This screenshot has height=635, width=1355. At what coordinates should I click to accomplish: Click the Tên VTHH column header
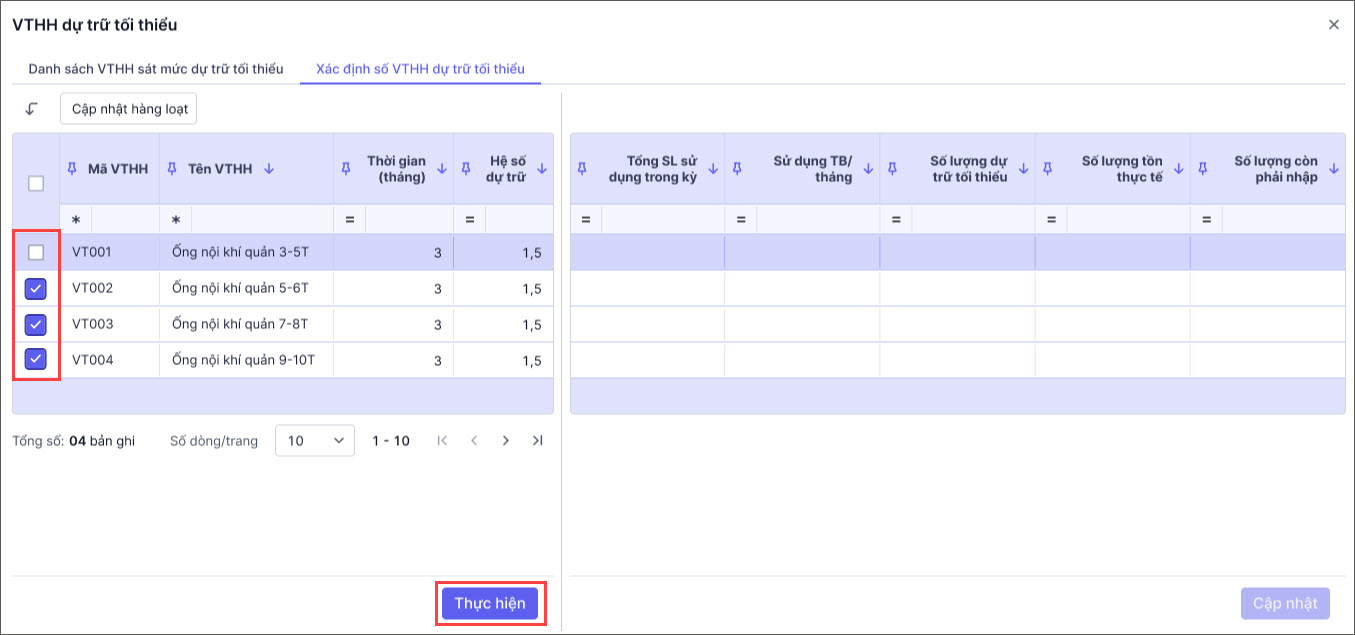pyautogui.click(x=246, y=169)
